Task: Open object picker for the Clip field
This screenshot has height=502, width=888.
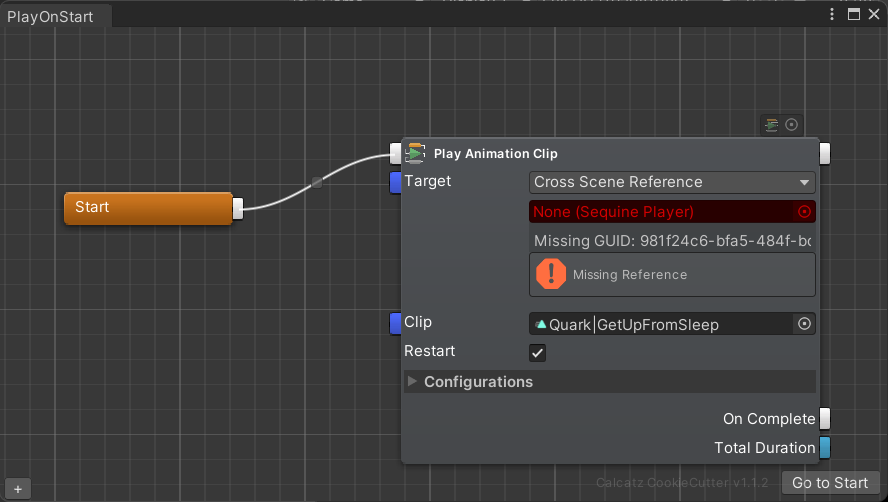Action: click(804, 324)
